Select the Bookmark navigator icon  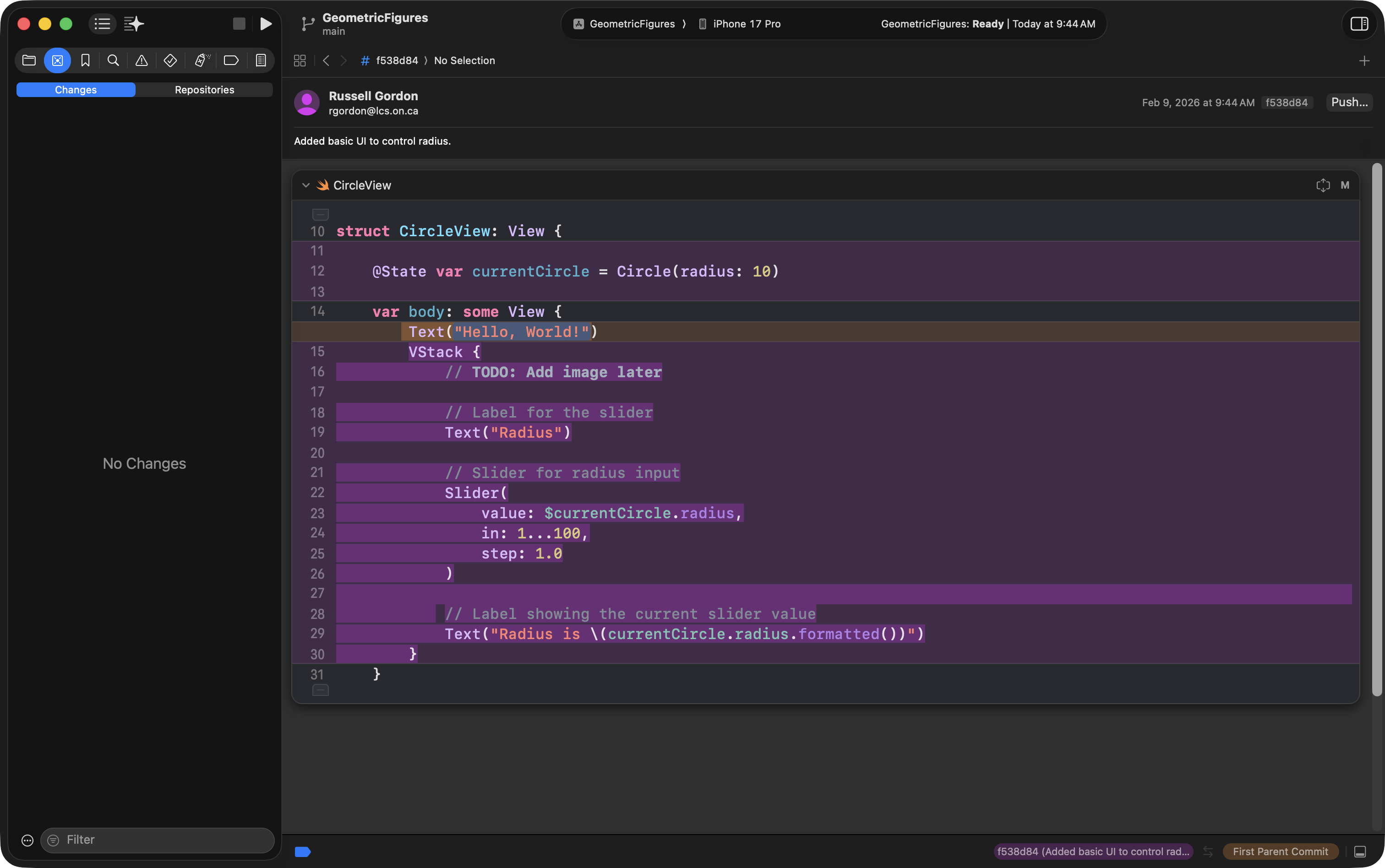click(86, 60)
